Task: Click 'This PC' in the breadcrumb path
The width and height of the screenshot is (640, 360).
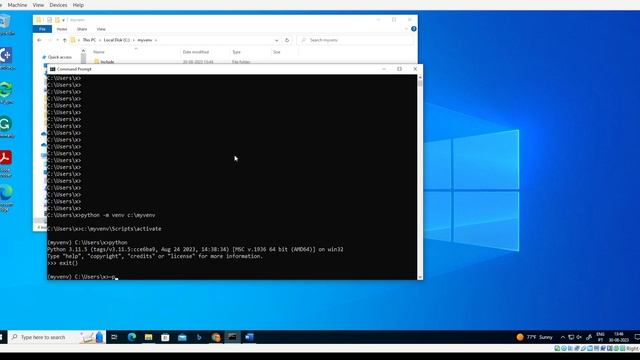Action: [89, 40]
